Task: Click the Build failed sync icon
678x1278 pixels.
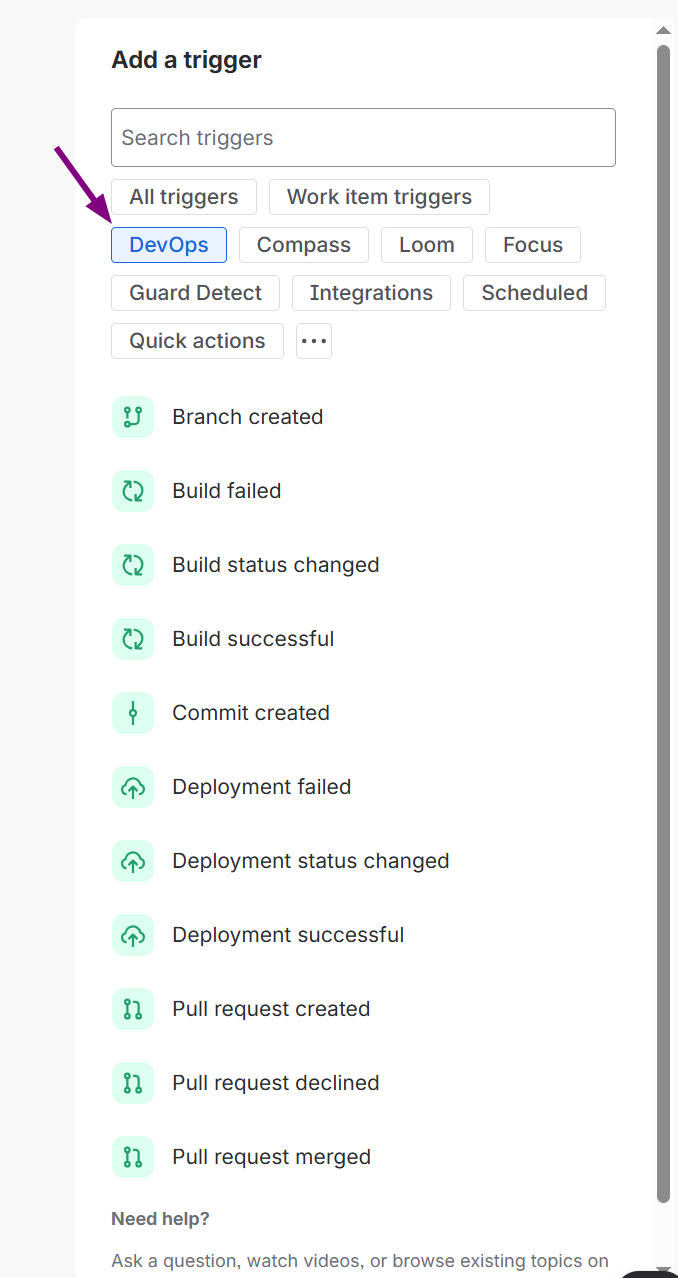Action: (x=133, y=491)
